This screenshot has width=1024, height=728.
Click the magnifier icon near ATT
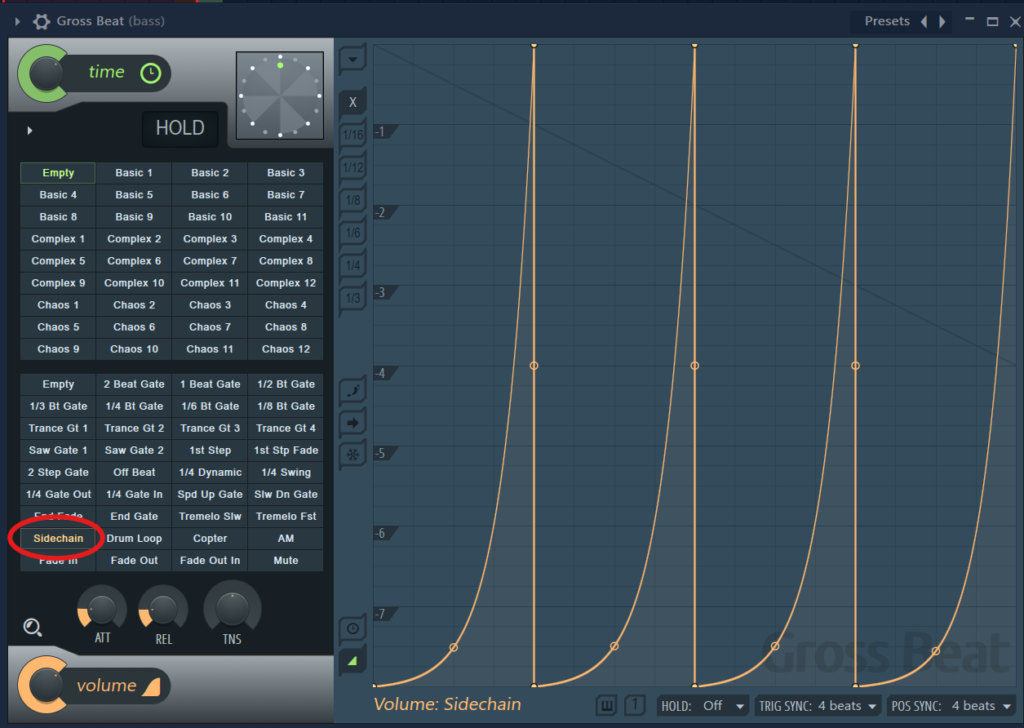(x=33, y=627)
